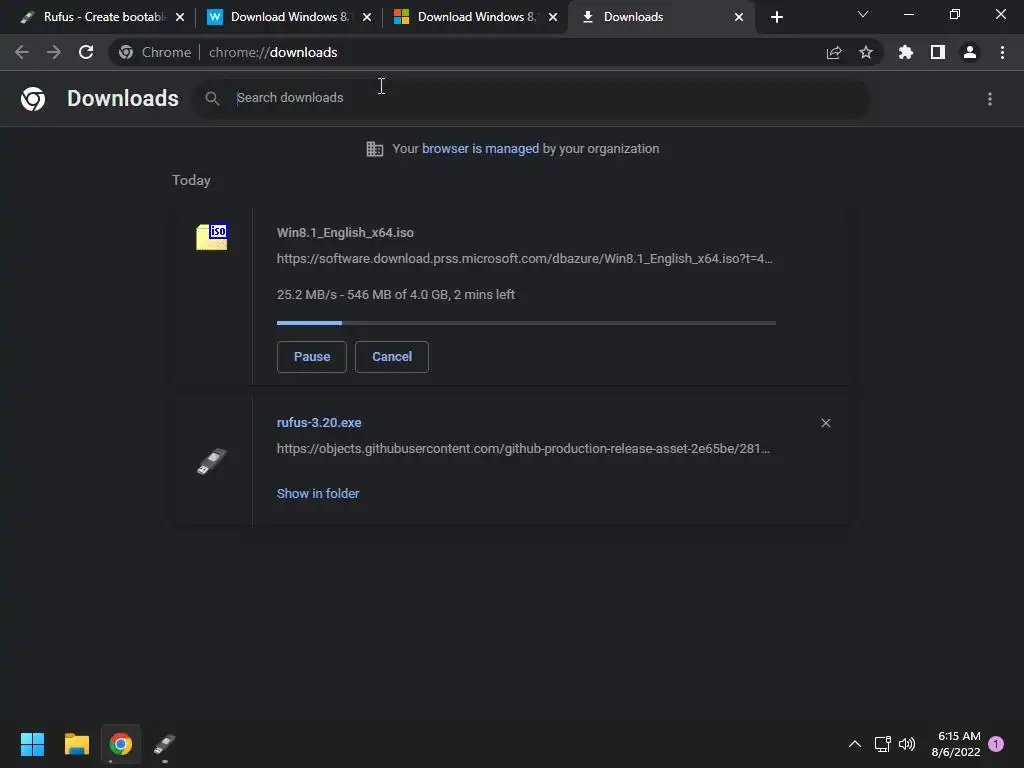
Task: Open a new browser tab
Action: [x=776, y=17]
